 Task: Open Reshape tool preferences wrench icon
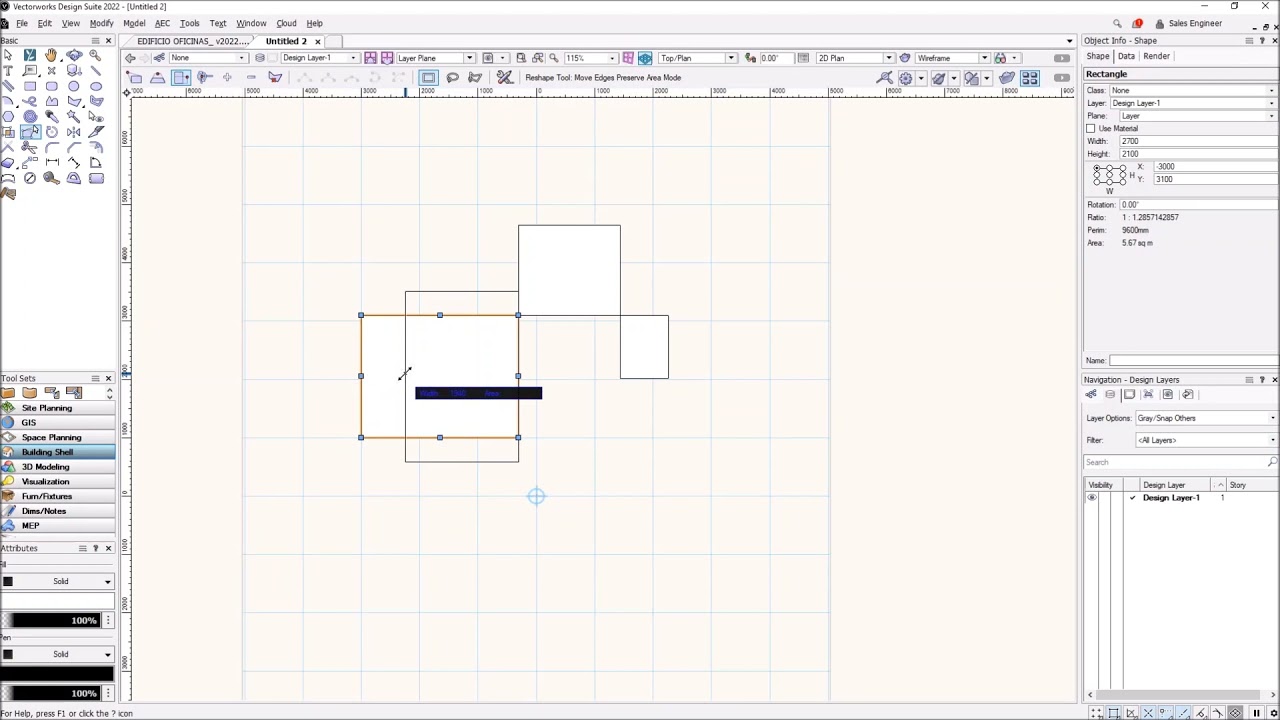[505, 78]
